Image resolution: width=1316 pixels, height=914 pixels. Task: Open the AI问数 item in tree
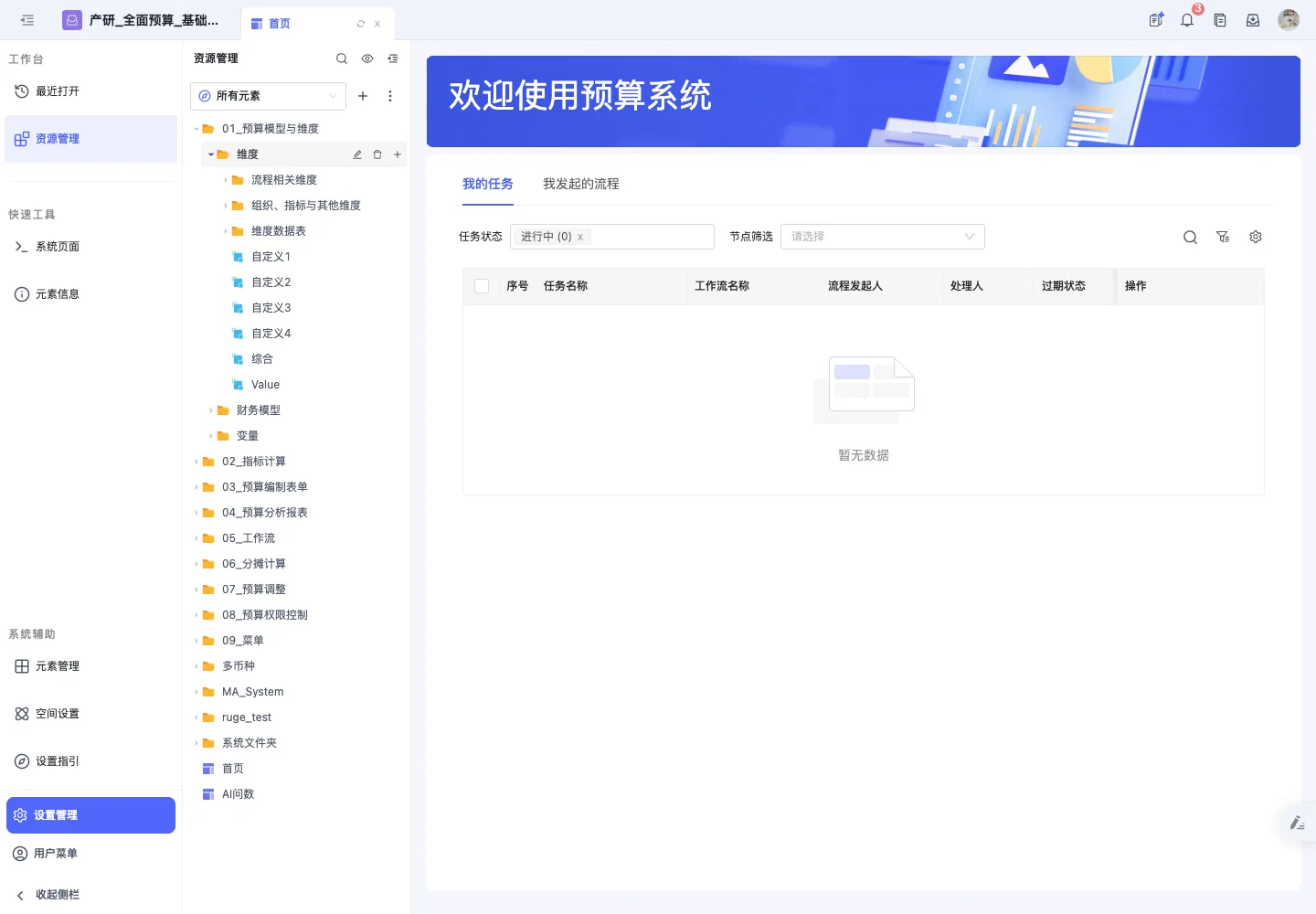238,794
